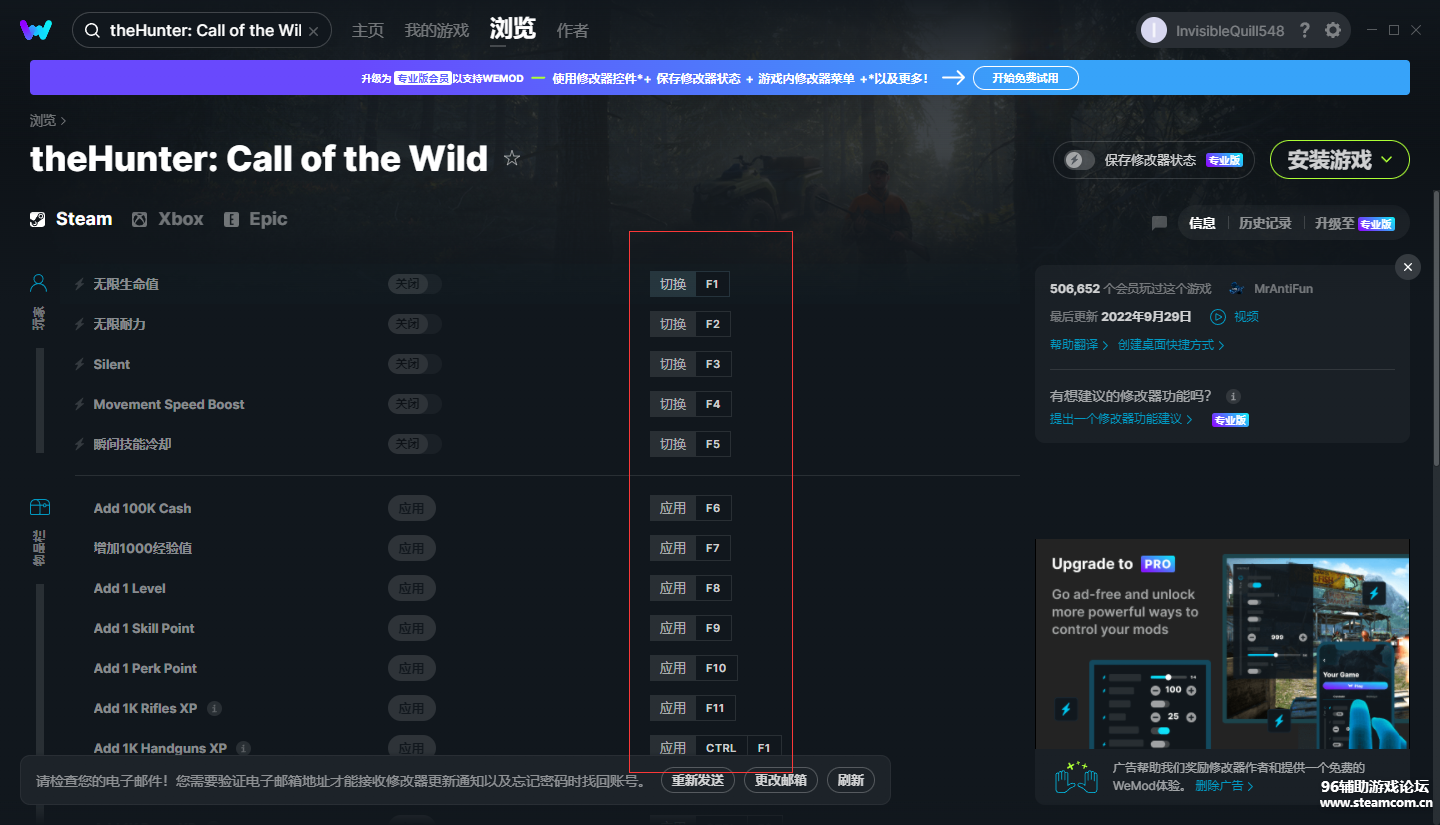Open the comments chat bubble icon

(x=1159, y=223)
